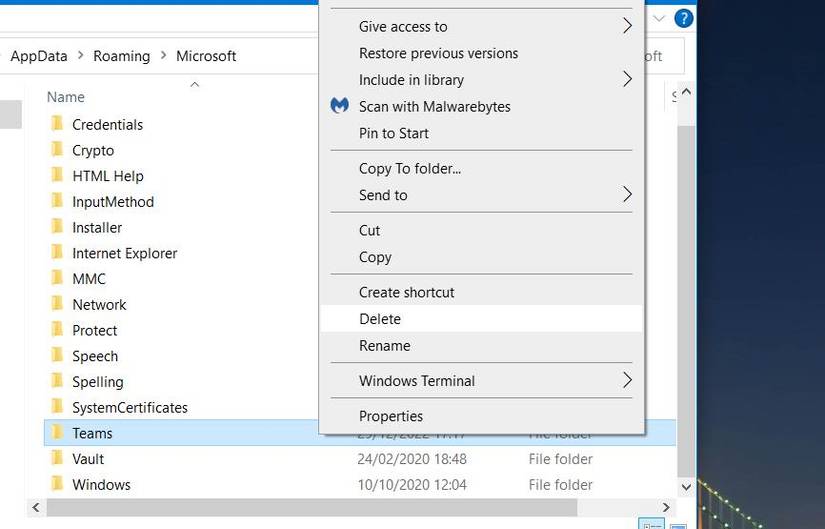
Task: Open the Include in library submenu
Action: (481, 80)
